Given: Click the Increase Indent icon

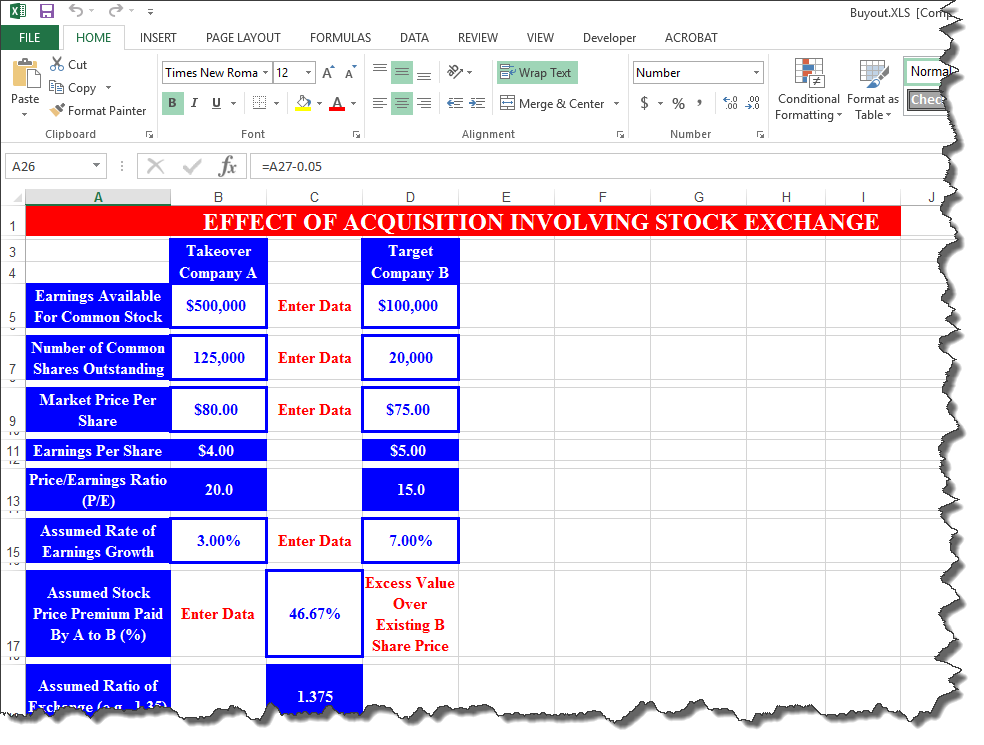Looking at the screenshot, I should tap(477, 103).
